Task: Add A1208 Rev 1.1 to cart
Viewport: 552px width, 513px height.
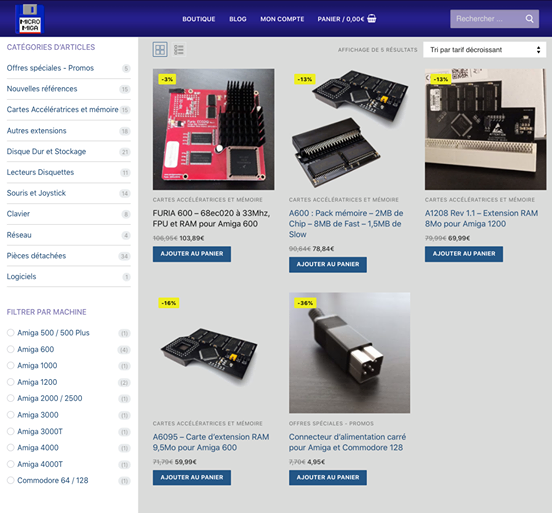Action: coord(464,254)
